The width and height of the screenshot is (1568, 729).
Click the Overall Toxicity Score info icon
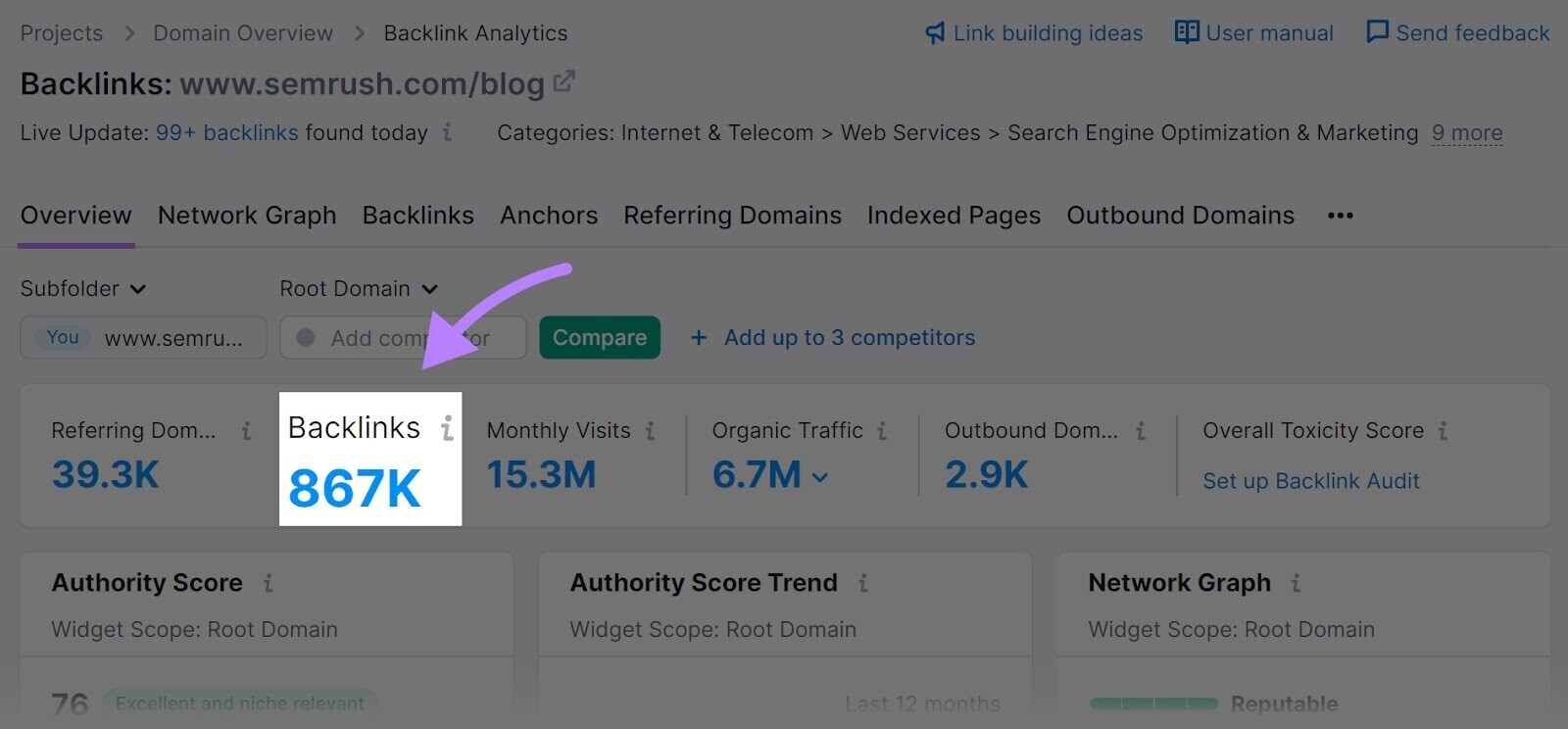[x=1444, y=430]
